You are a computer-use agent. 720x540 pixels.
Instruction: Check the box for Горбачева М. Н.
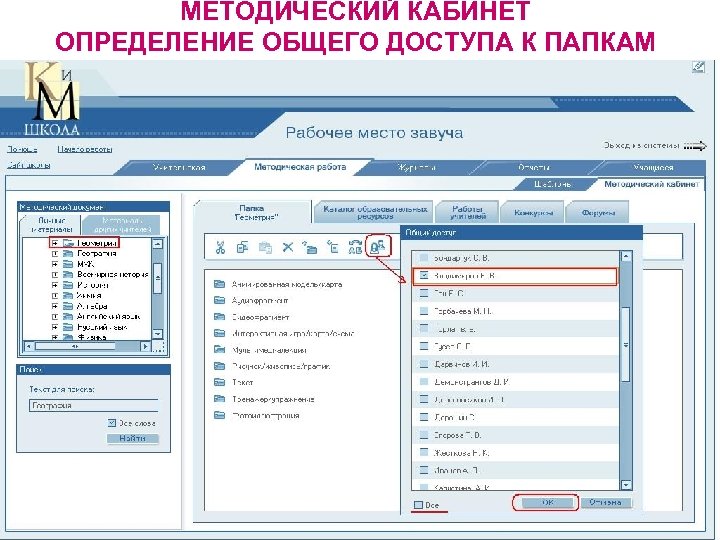(424, 311)
